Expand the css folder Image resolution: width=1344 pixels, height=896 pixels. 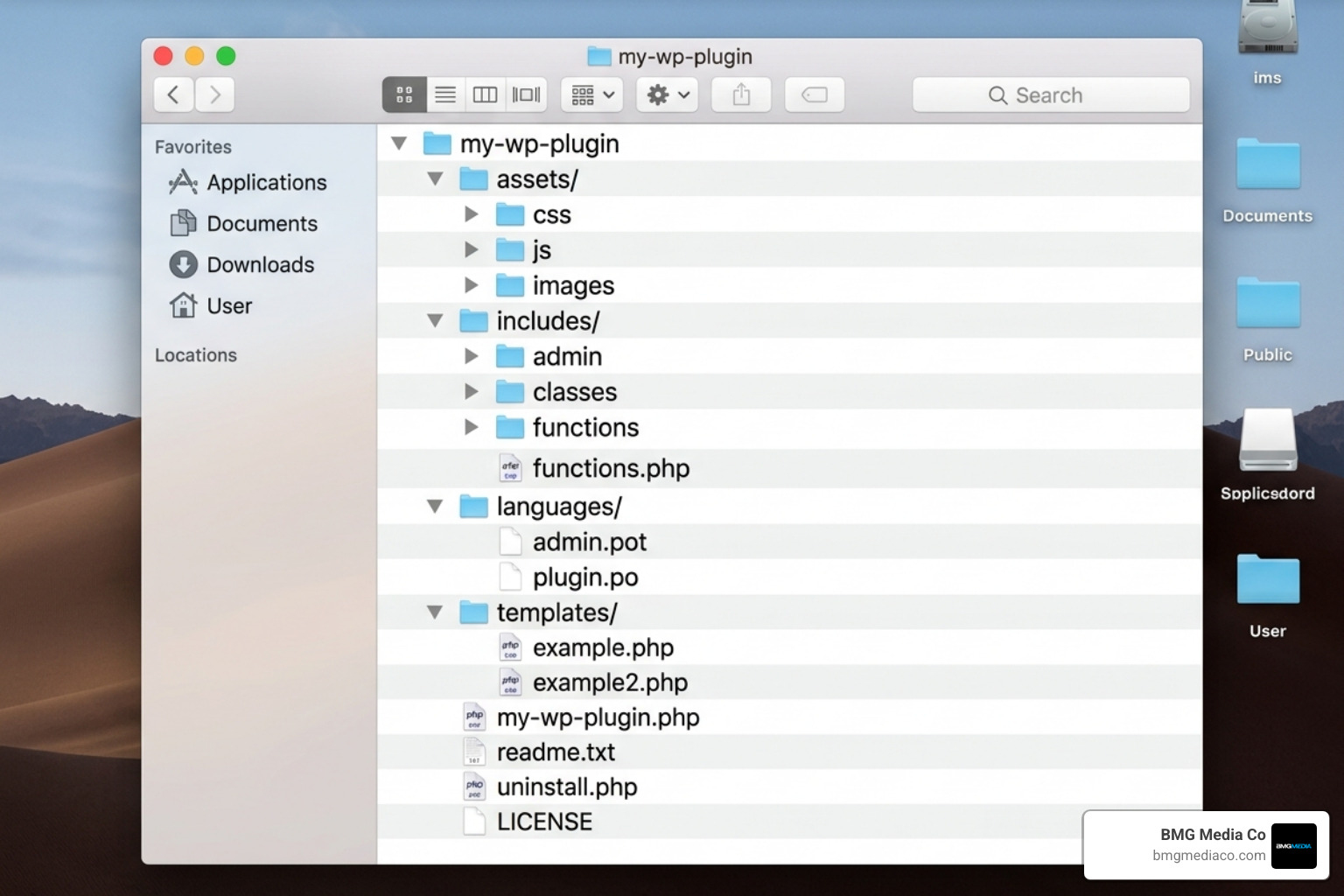click(x=471, y=214)
